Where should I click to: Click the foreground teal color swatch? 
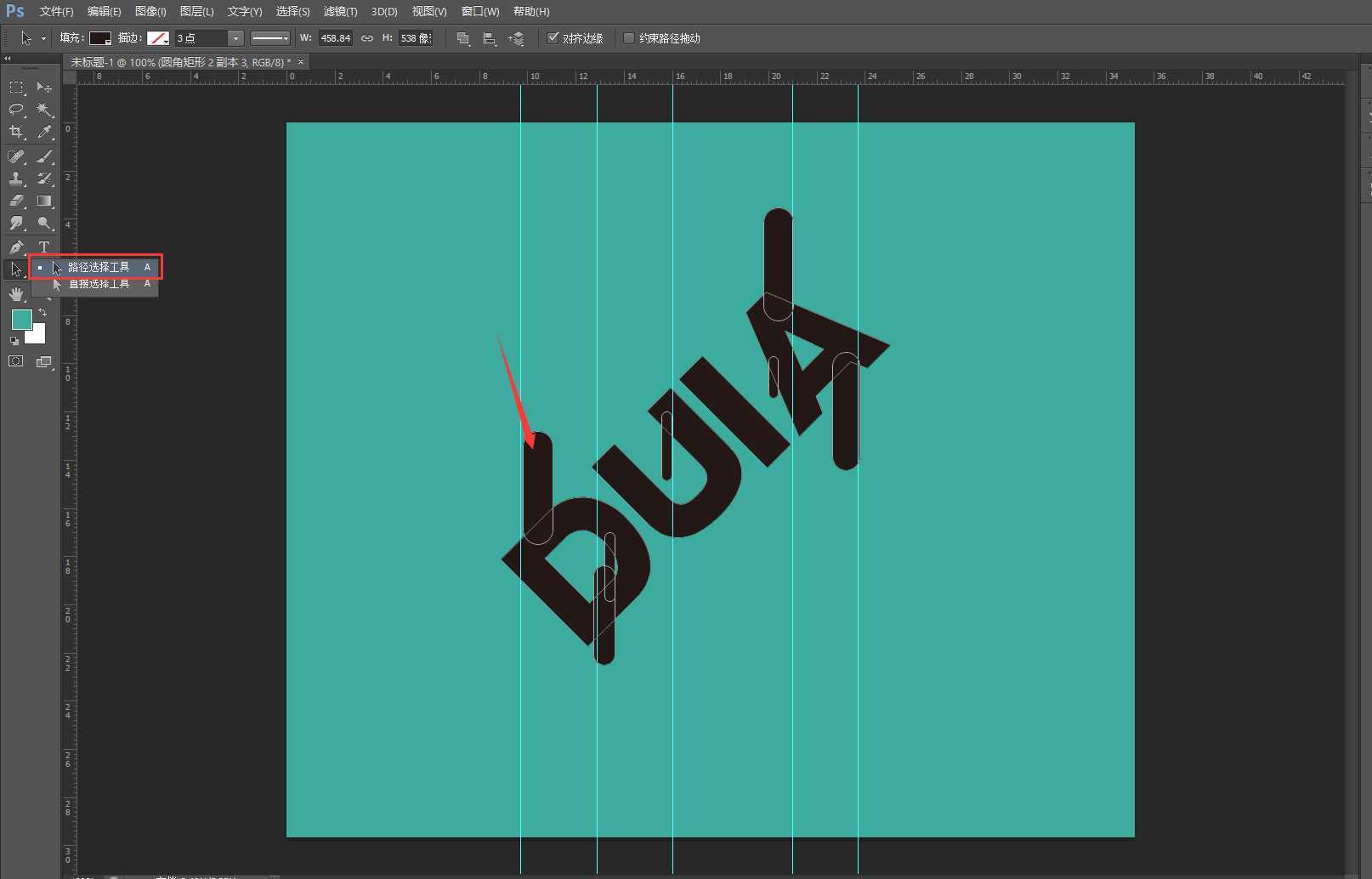pyautogui.click(x=21, y=320)
